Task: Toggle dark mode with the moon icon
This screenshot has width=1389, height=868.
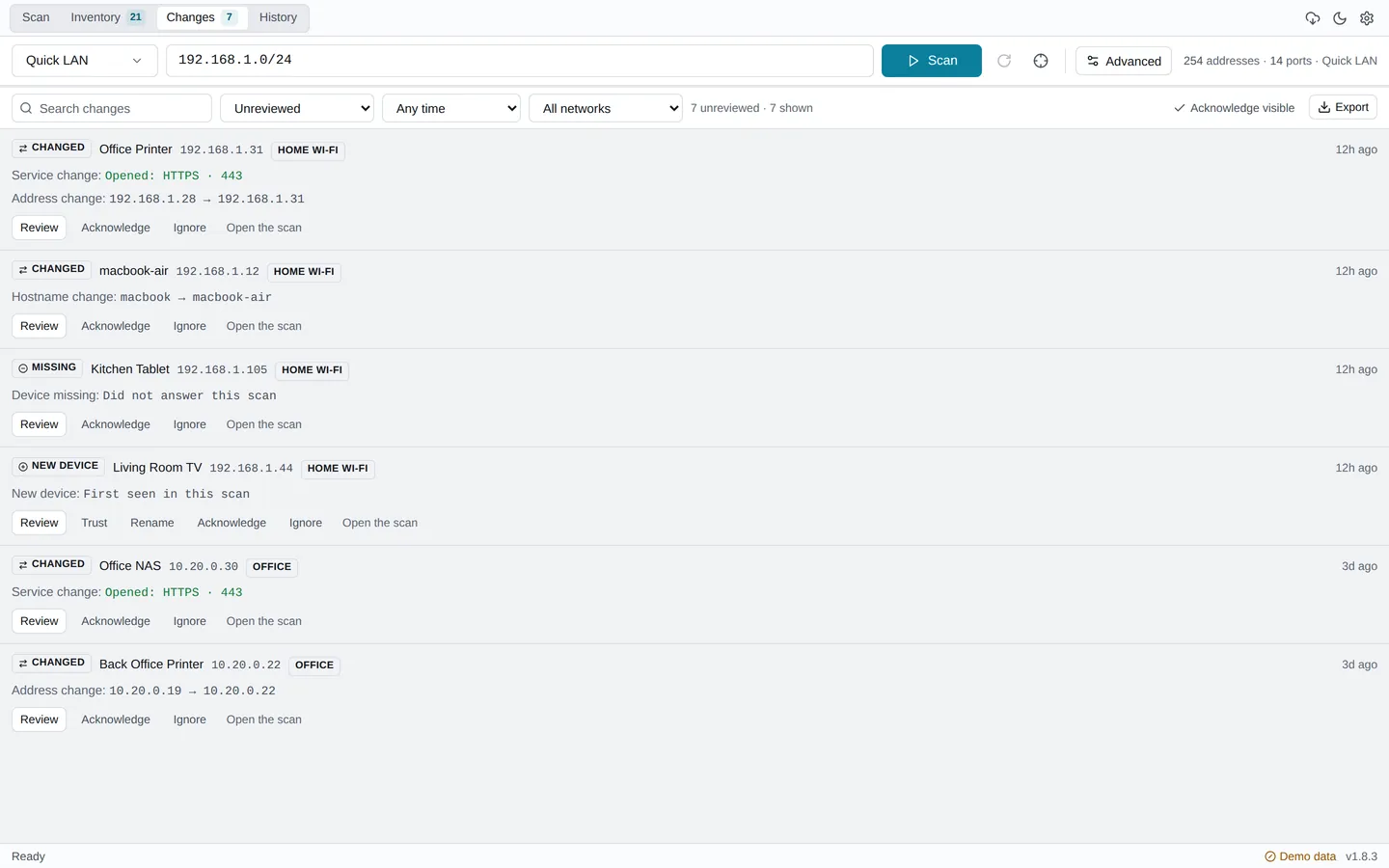Action: pos(1340,18)
